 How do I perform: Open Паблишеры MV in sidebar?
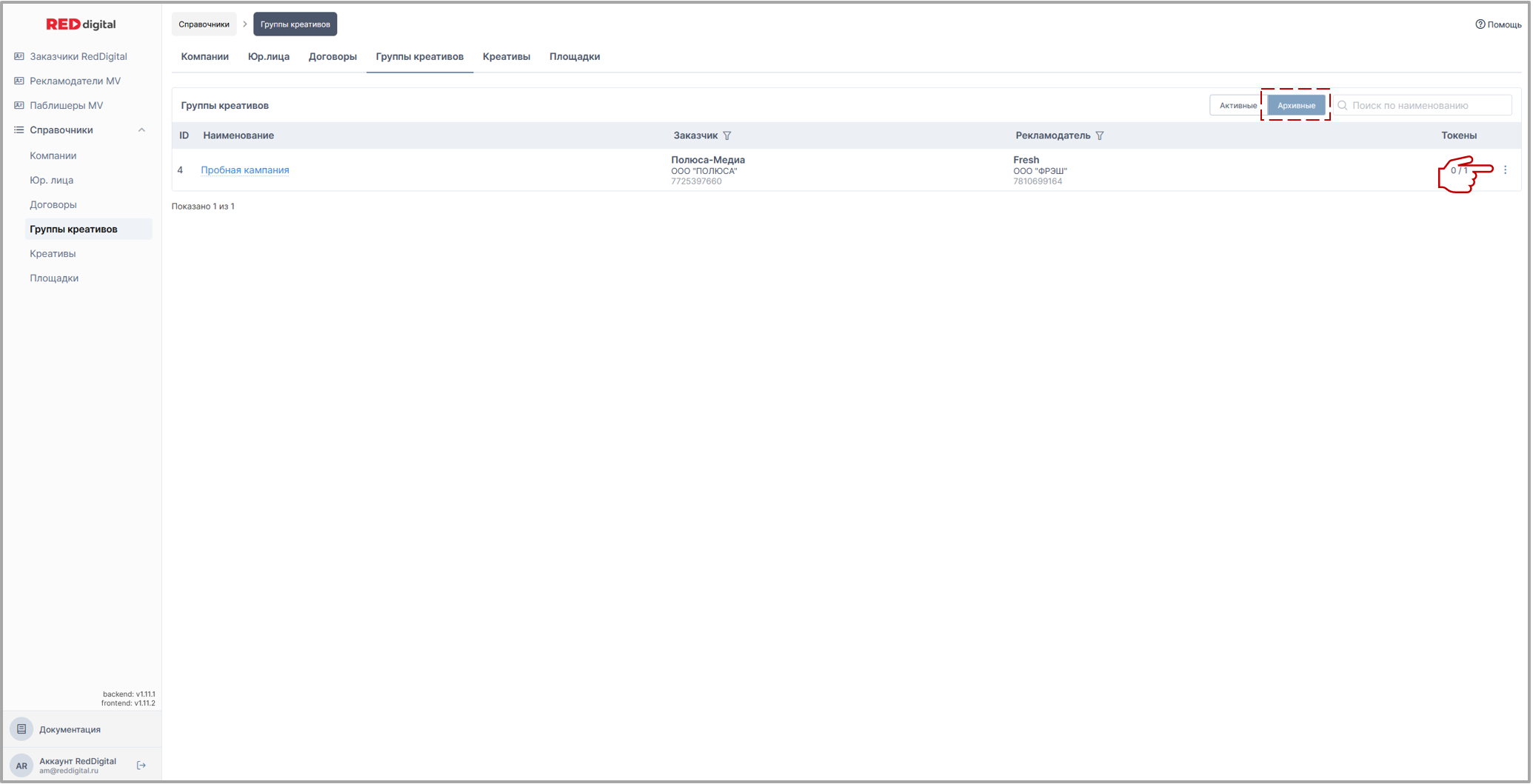[x=66, y=106]
